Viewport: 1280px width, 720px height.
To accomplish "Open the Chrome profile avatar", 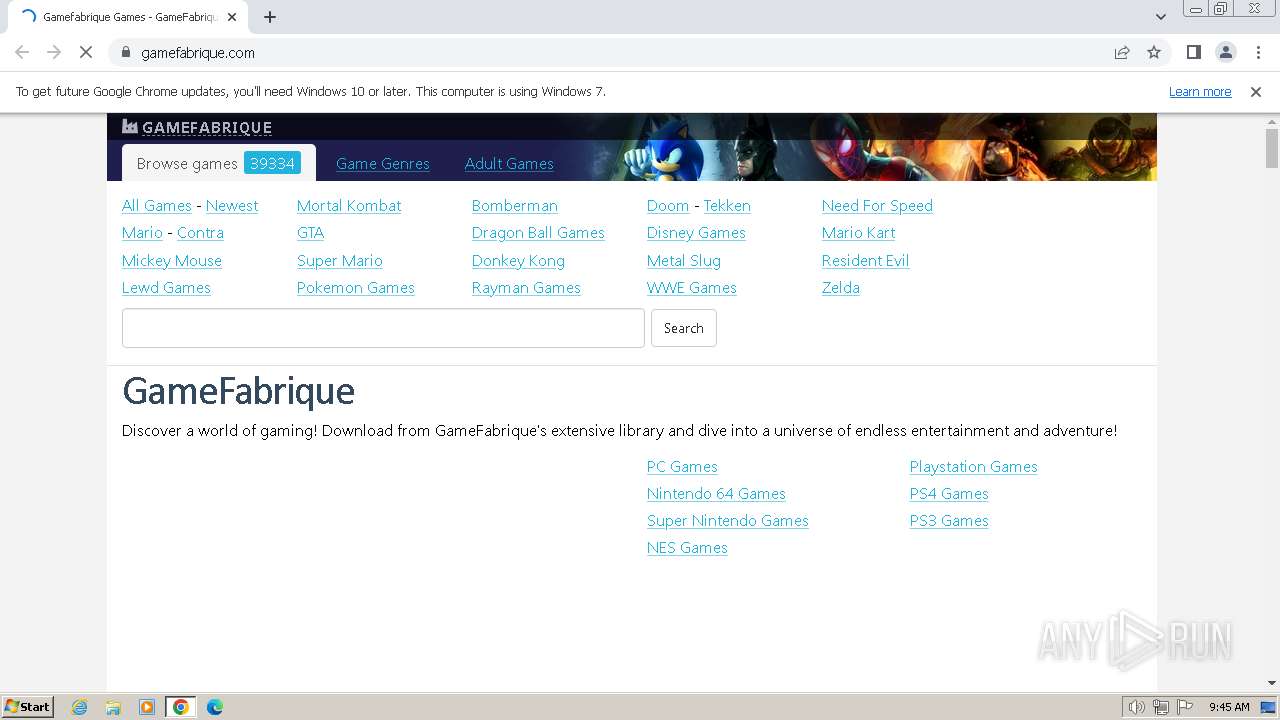I will 1226,52.
